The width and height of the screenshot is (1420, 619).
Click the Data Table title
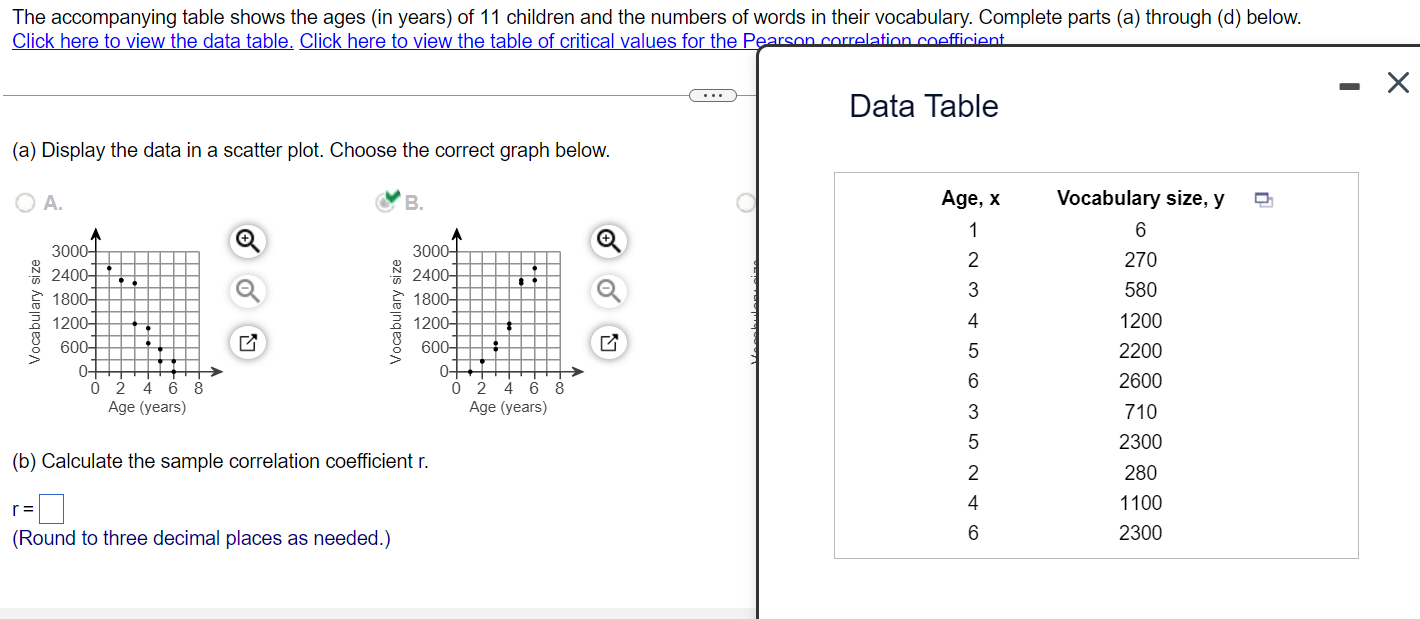coord(923,106)
